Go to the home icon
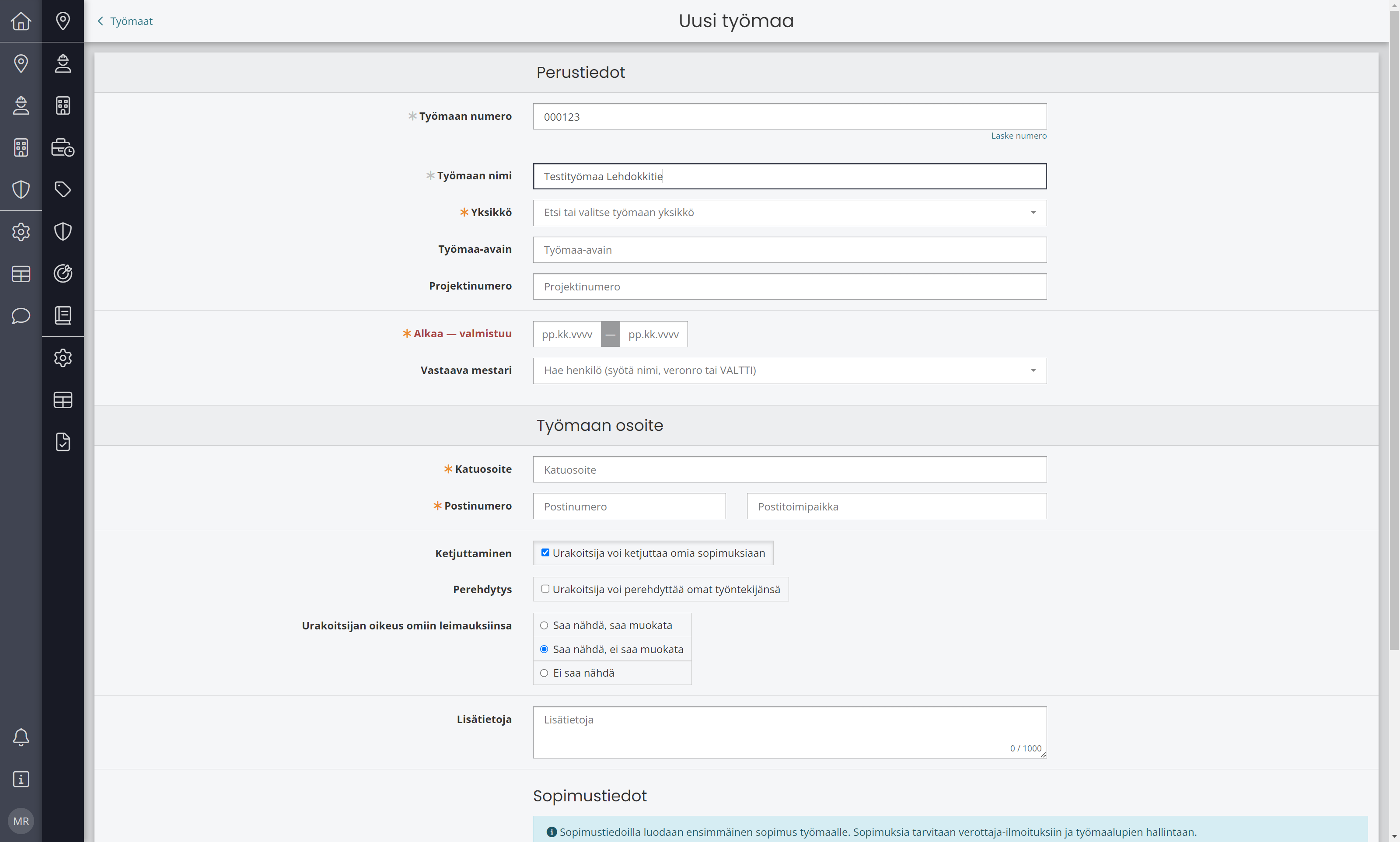 pyautogui.click(x=21, y=21)
